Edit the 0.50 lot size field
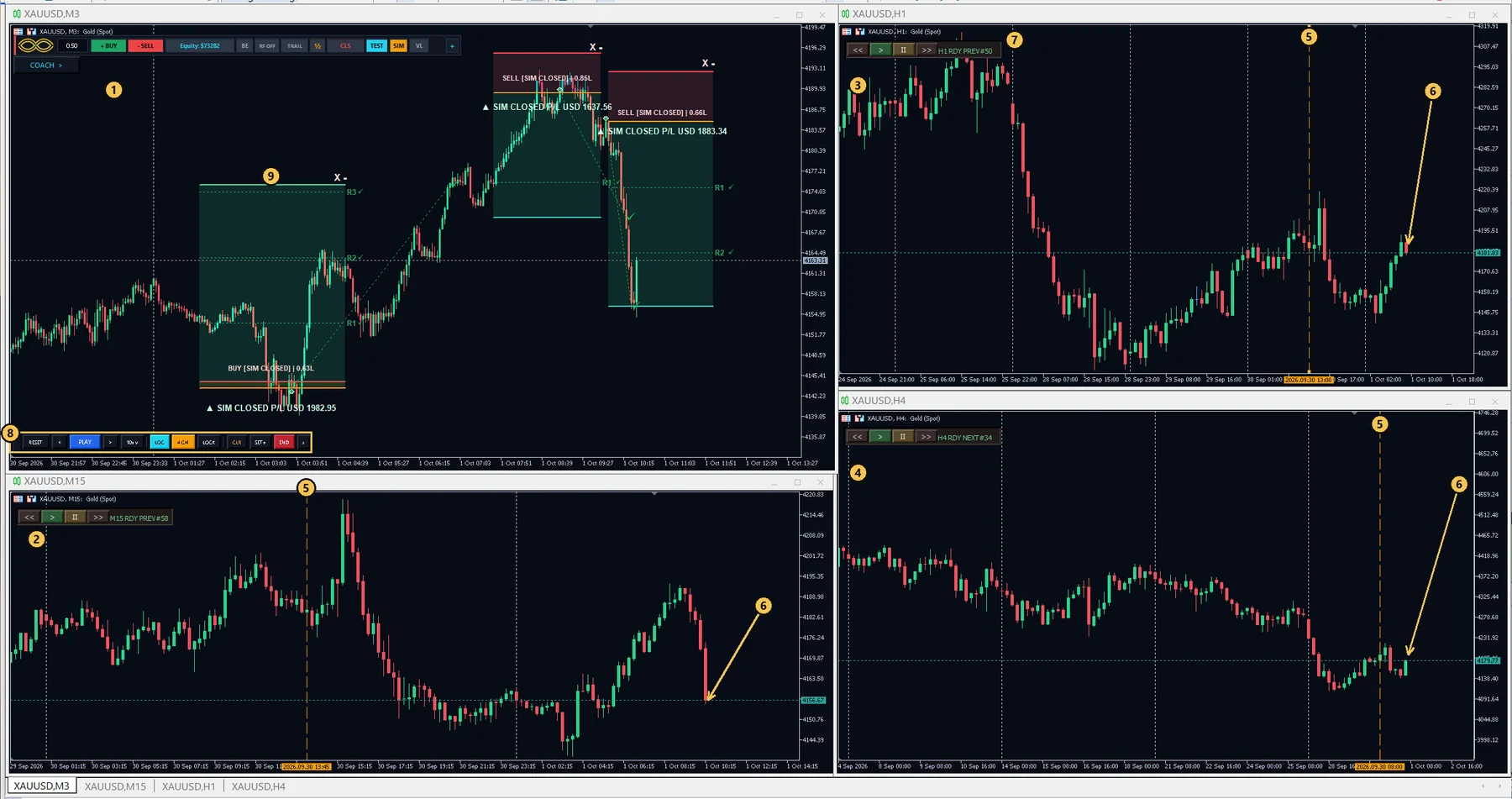Screen dimensions: 1512x799 pos(72,45)
